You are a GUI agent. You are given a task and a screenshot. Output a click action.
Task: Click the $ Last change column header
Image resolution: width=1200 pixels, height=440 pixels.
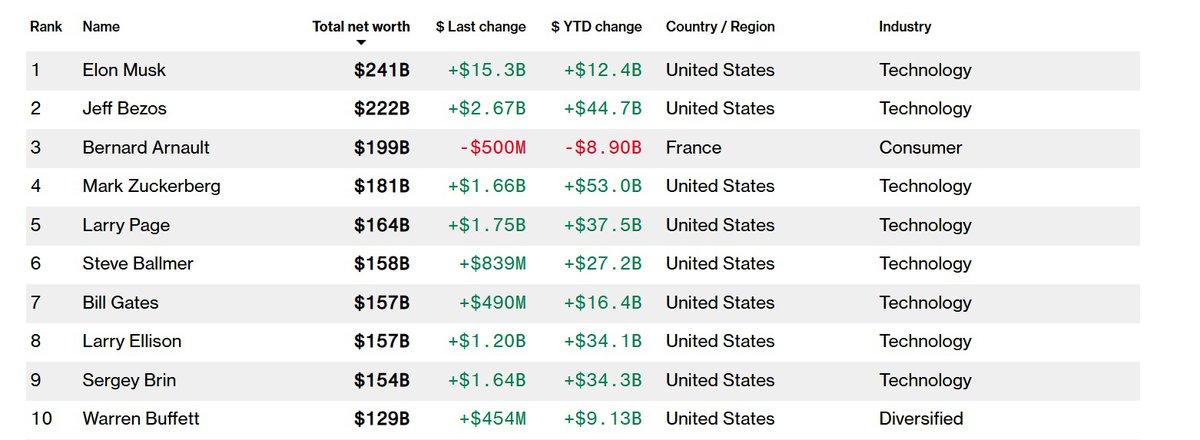coord(481,27)
